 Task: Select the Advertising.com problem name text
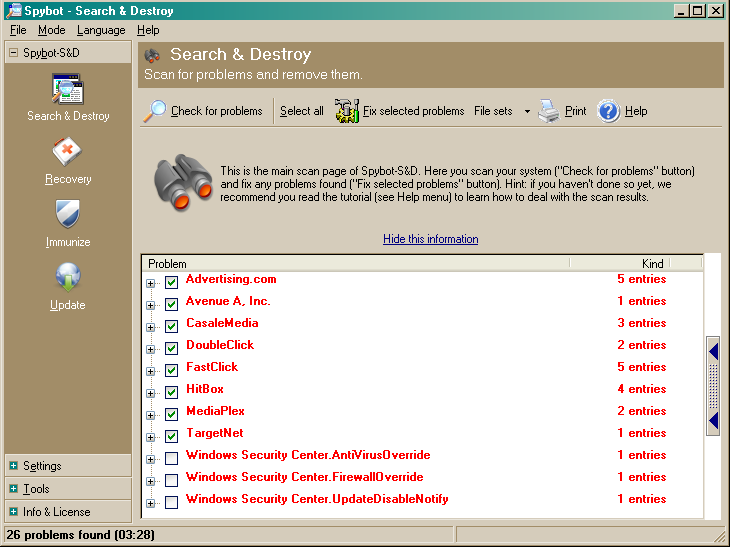click(x=231, y=279)
